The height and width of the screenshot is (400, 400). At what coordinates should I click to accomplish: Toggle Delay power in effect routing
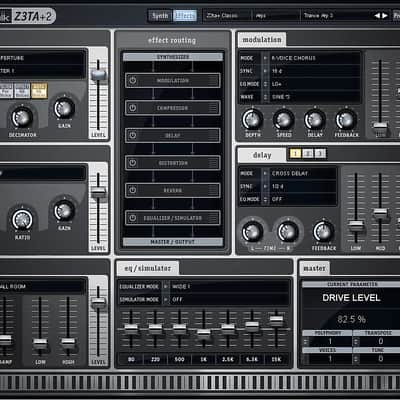click(x=133, y=135)
